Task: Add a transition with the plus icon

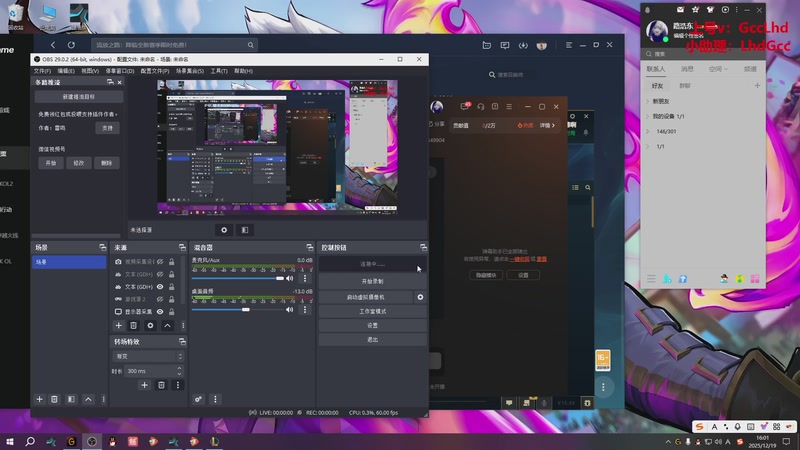Action: [x=144, y=385]
